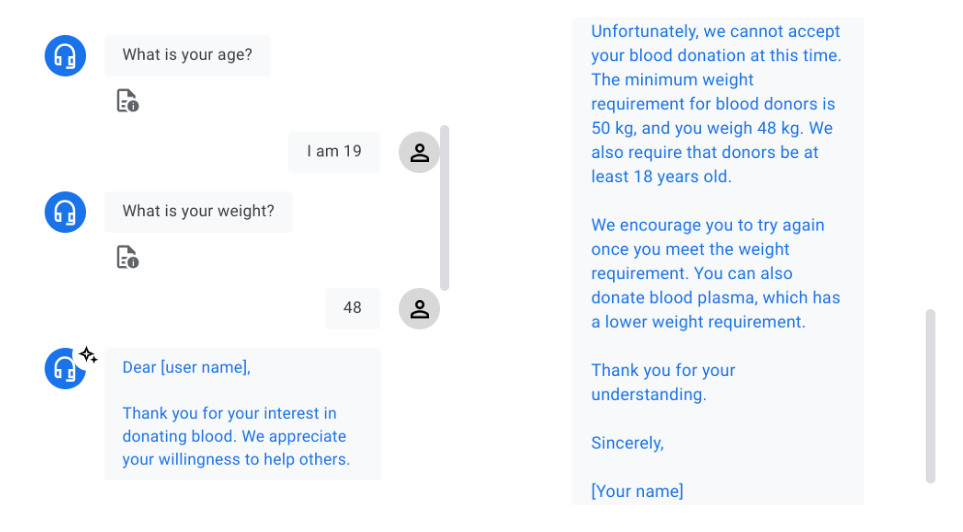Click the right response panel scrollbar
Image resolution: width=963 pixels, height=532 pixels.
click(x=930, y=395)
